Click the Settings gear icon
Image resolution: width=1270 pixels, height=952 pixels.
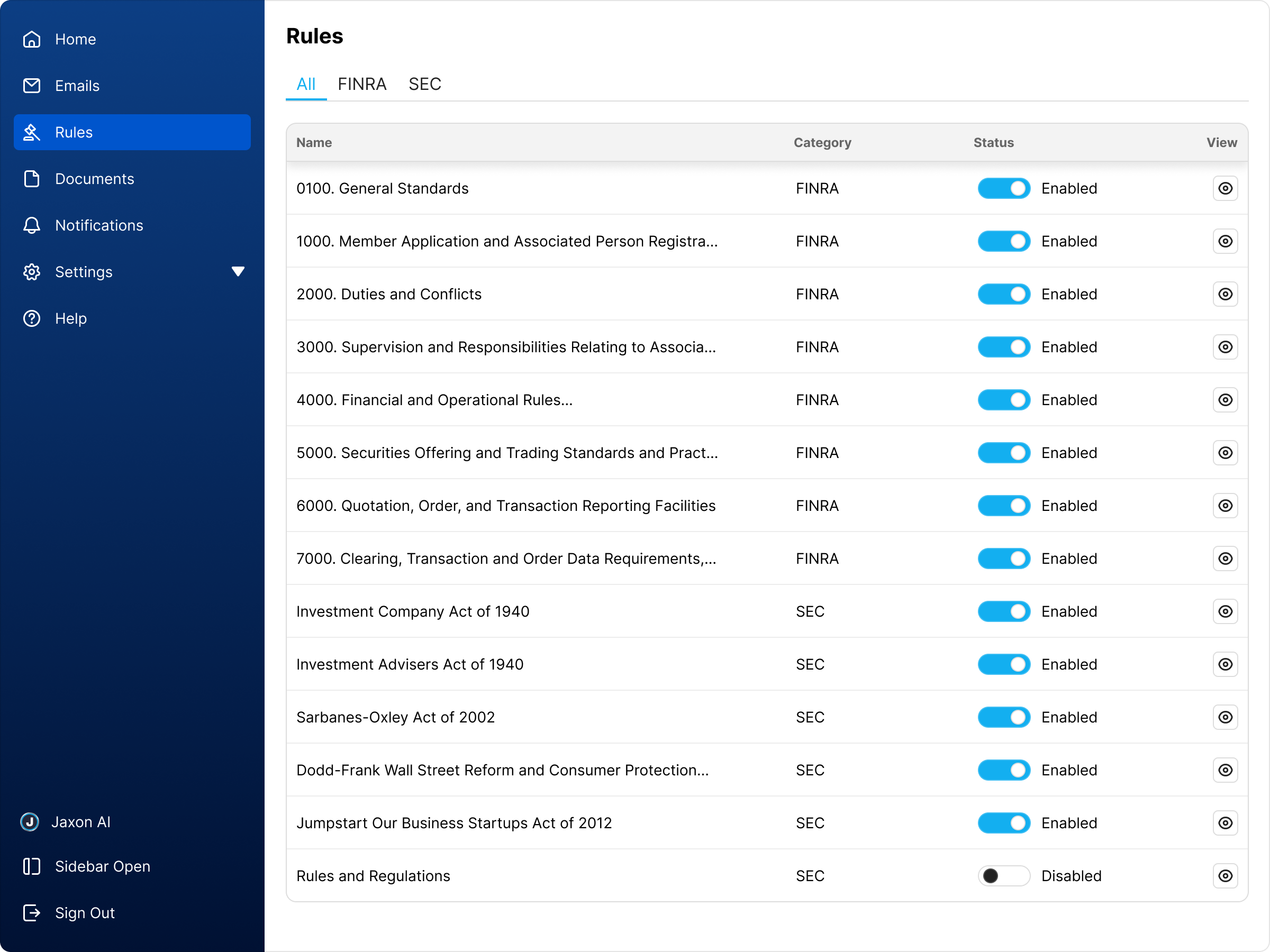[32, 271]
